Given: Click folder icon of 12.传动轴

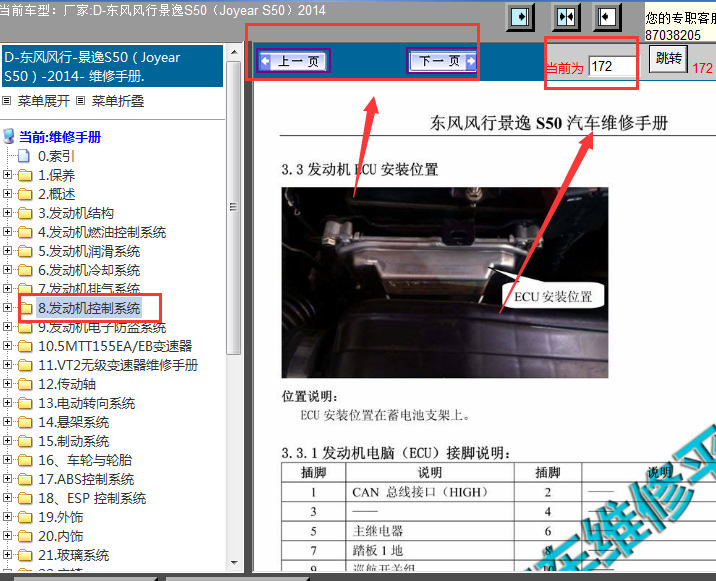Looking at the screenshot, I should pyautogui.click(x=25, y=385).
